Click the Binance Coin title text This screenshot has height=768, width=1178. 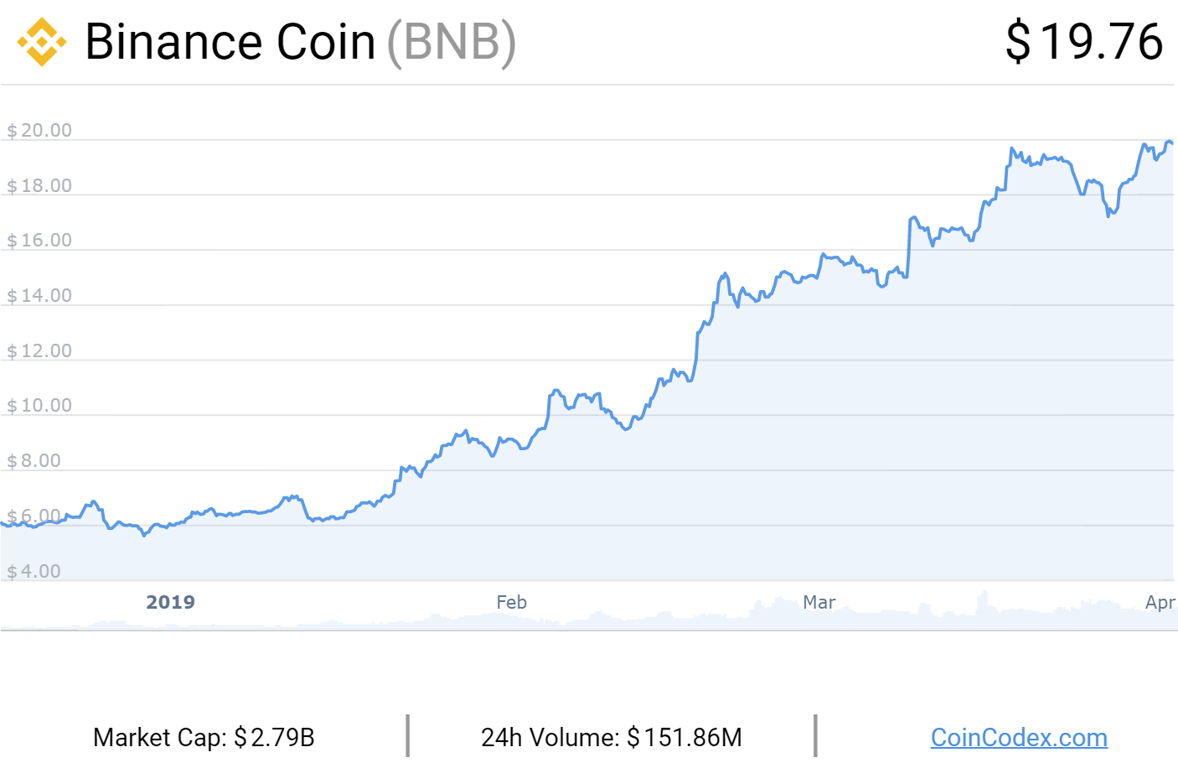point(230,42)
